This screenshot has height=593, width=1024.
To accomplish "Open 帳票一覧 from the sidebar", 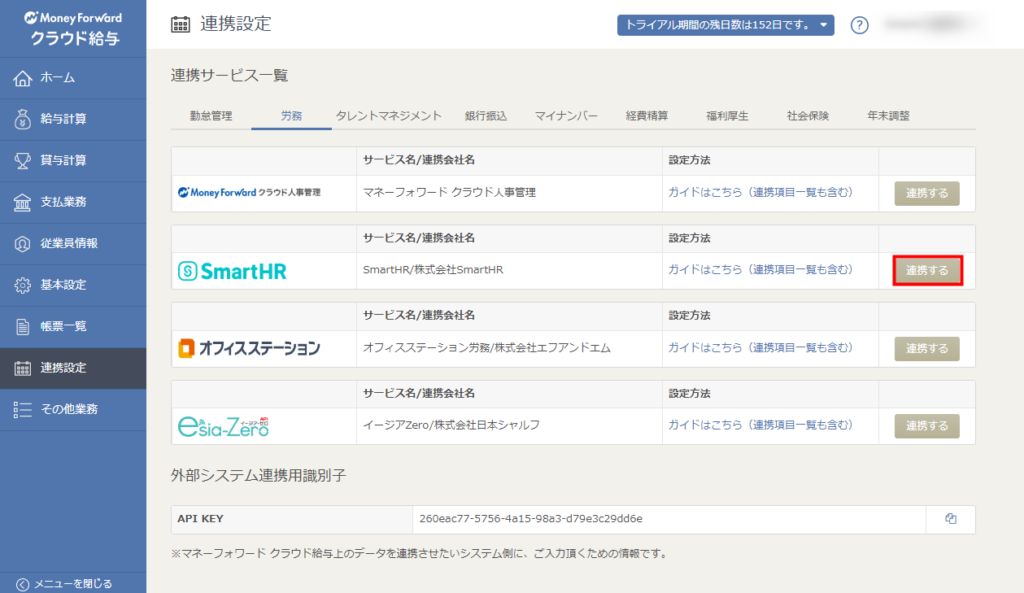I will [50, 327].
